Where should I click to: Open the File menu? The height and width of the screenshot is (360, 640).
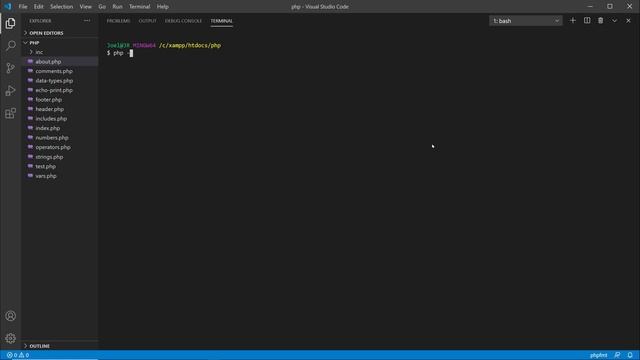click(23, 7)
